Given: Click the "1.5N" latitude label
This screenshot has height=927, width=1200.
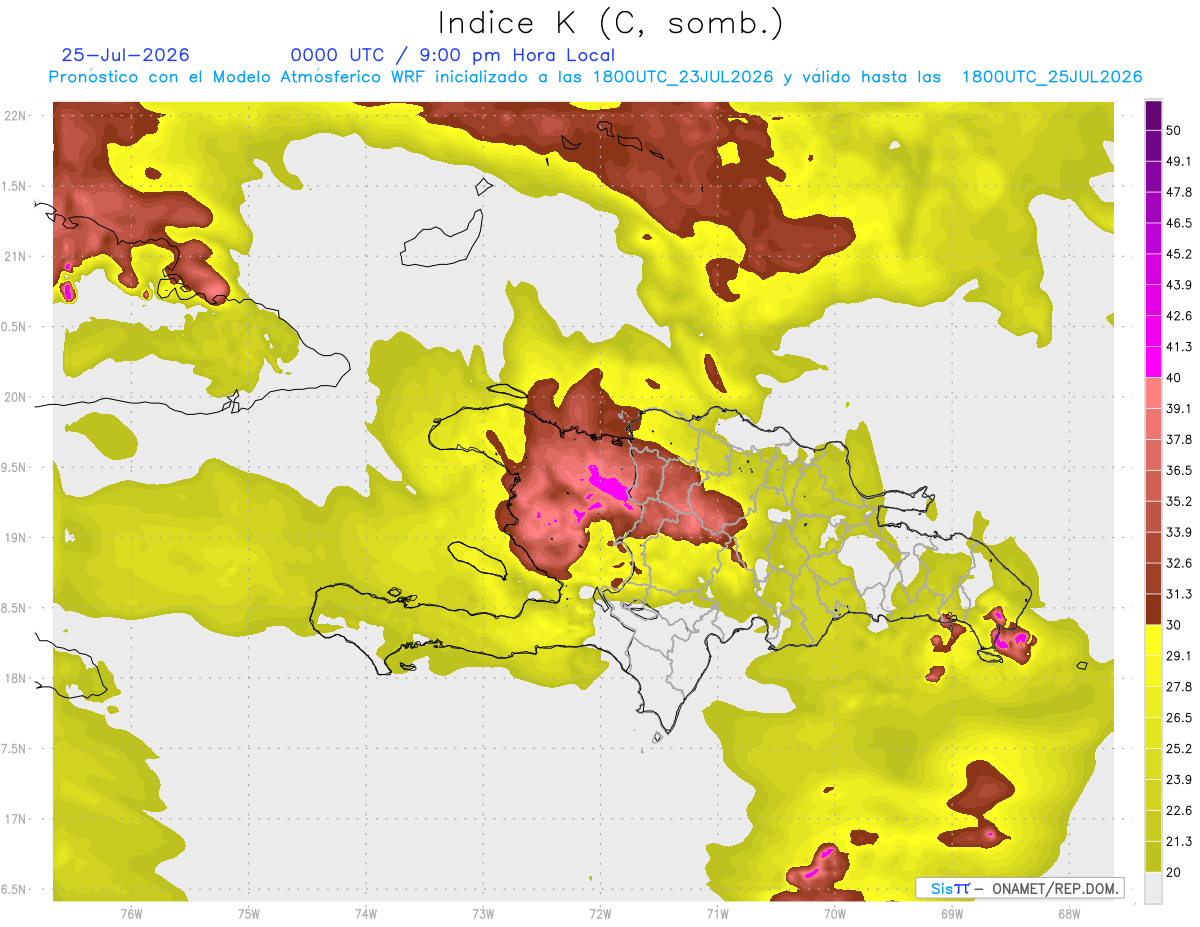Looking at the screenshot, I should (x=13, y=186).
